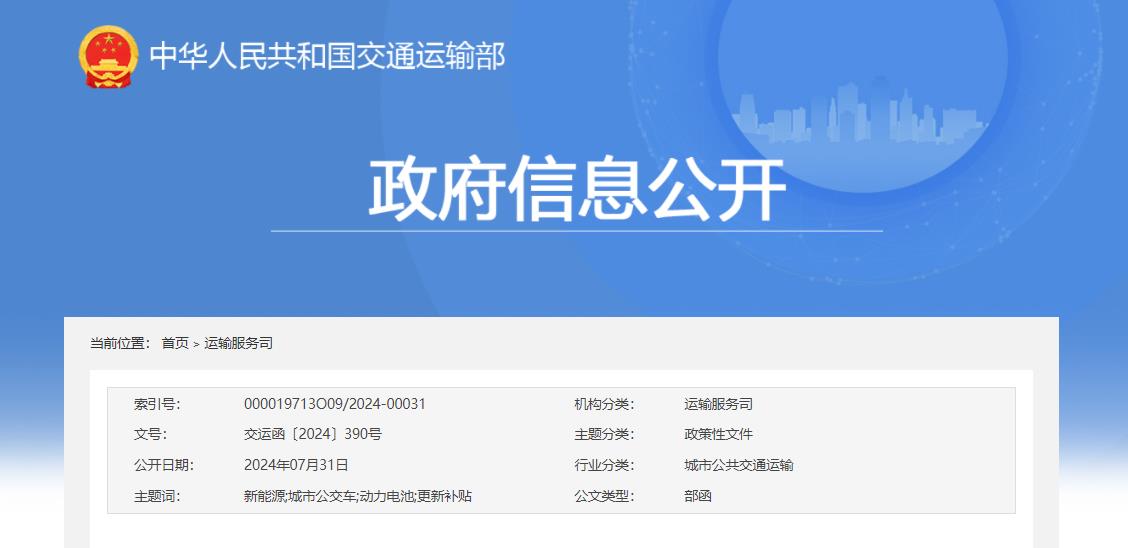Click the 政府信息公开 banner heading
The width and height of the screenshot is (1128, 548).
(576, 189)
